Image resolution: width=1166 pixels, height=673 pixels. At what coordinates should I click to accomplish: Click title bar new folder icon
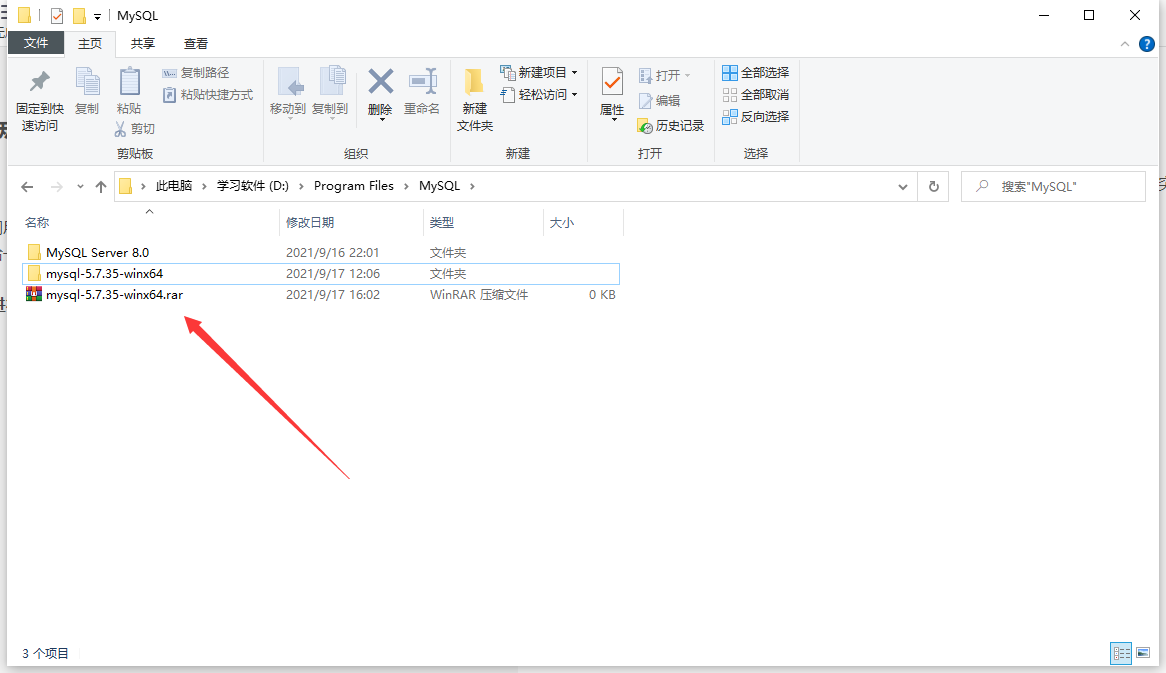pos(79,16)
